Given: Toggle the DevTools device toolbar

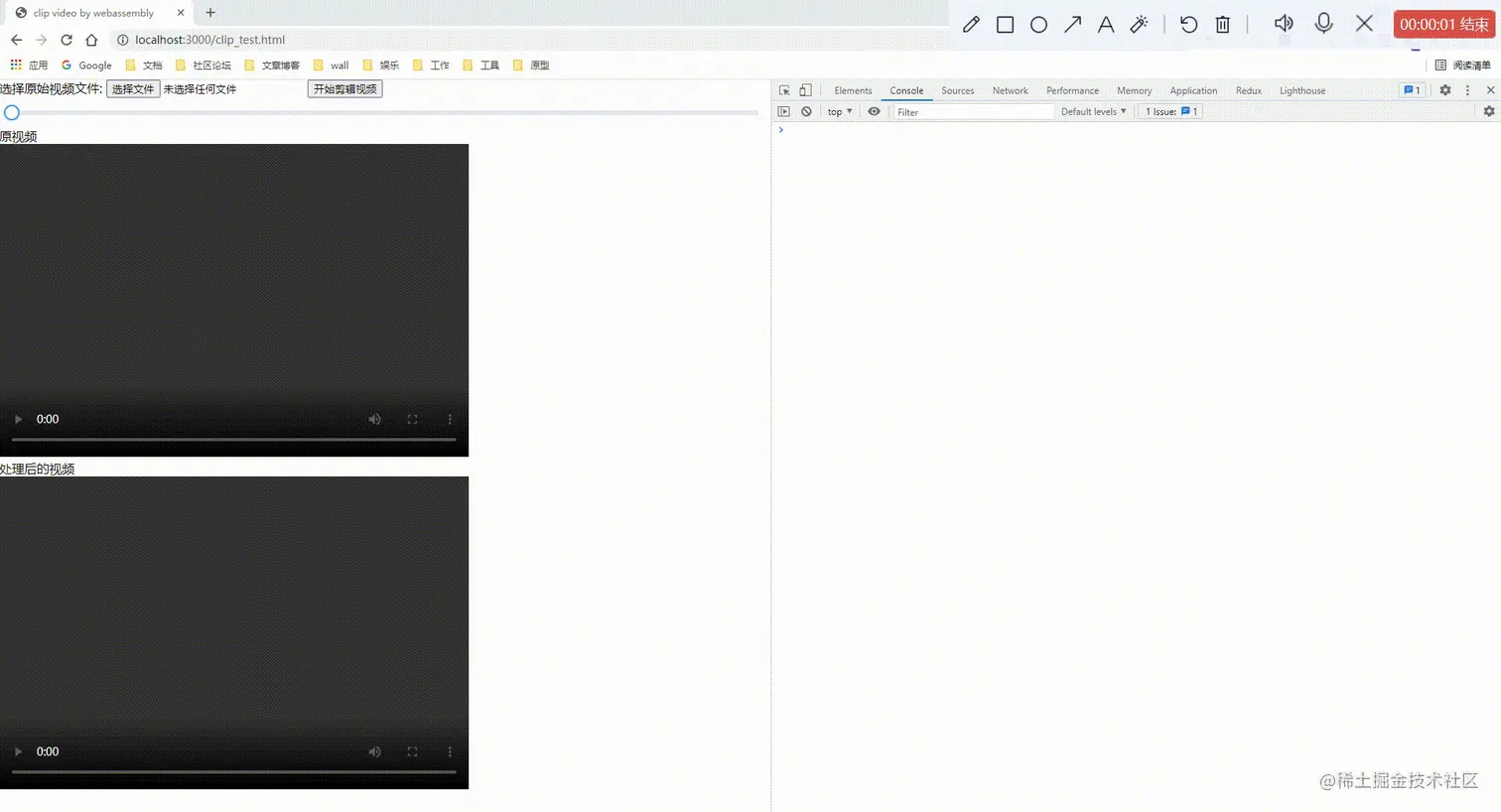Looking at the screenshot, I should [x=805, y=89].
